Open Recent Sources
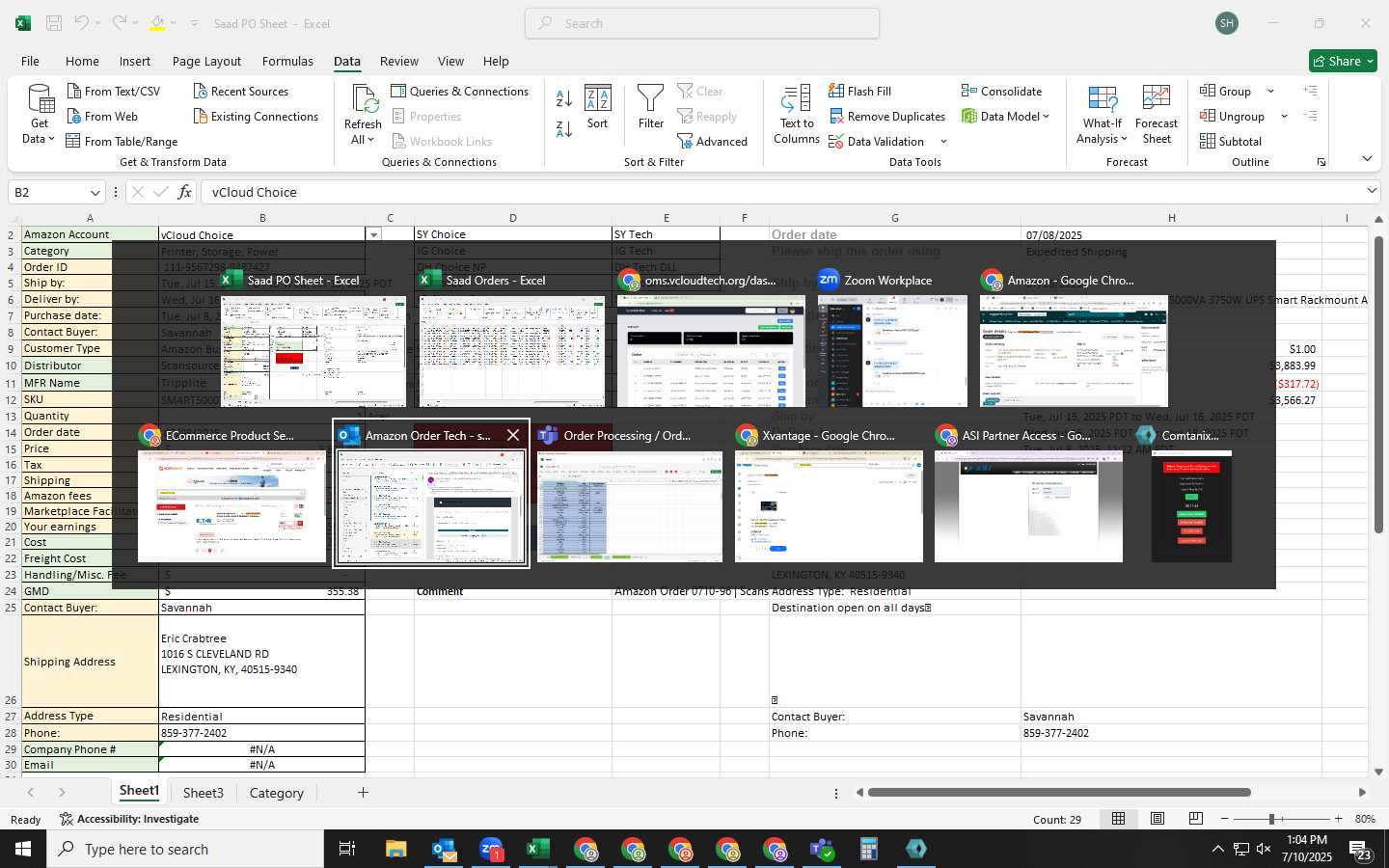The height and width of the screenshot is (868, 1389). pyautogui.click(x=240, y=91)
